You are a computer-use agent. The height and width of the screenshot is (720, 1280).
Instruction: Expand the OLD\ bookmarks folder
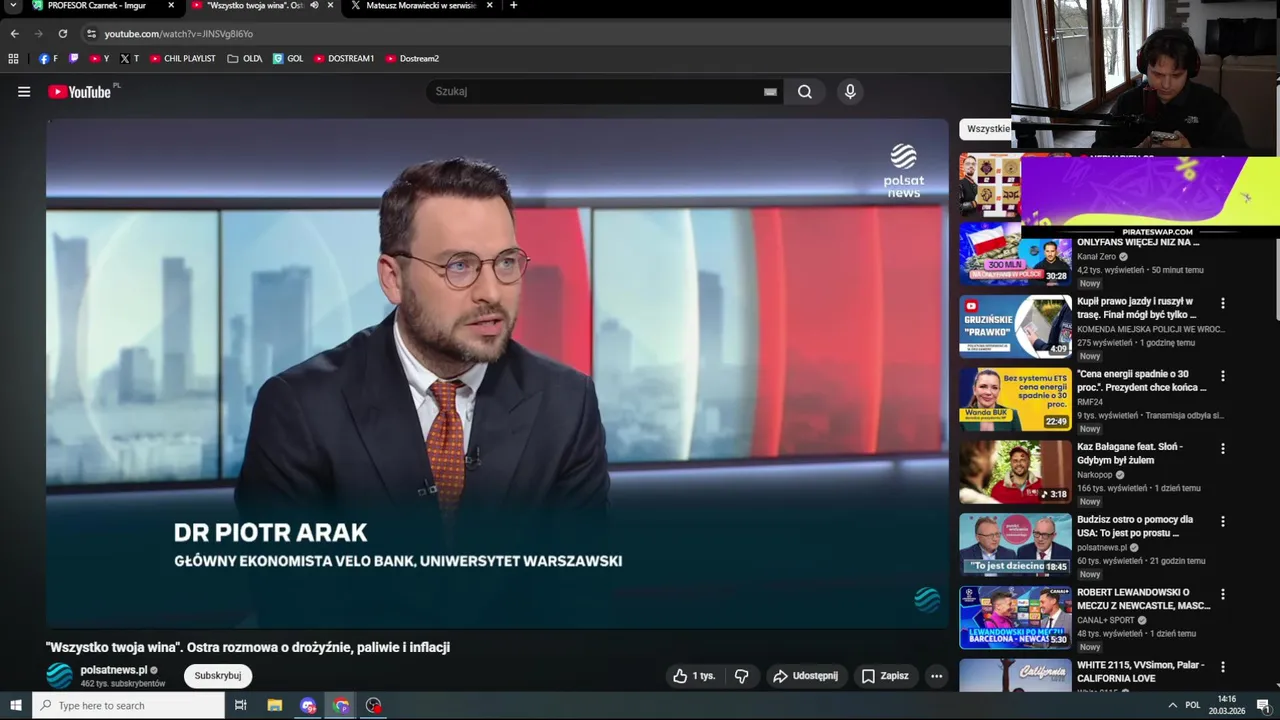pos(245,59)
